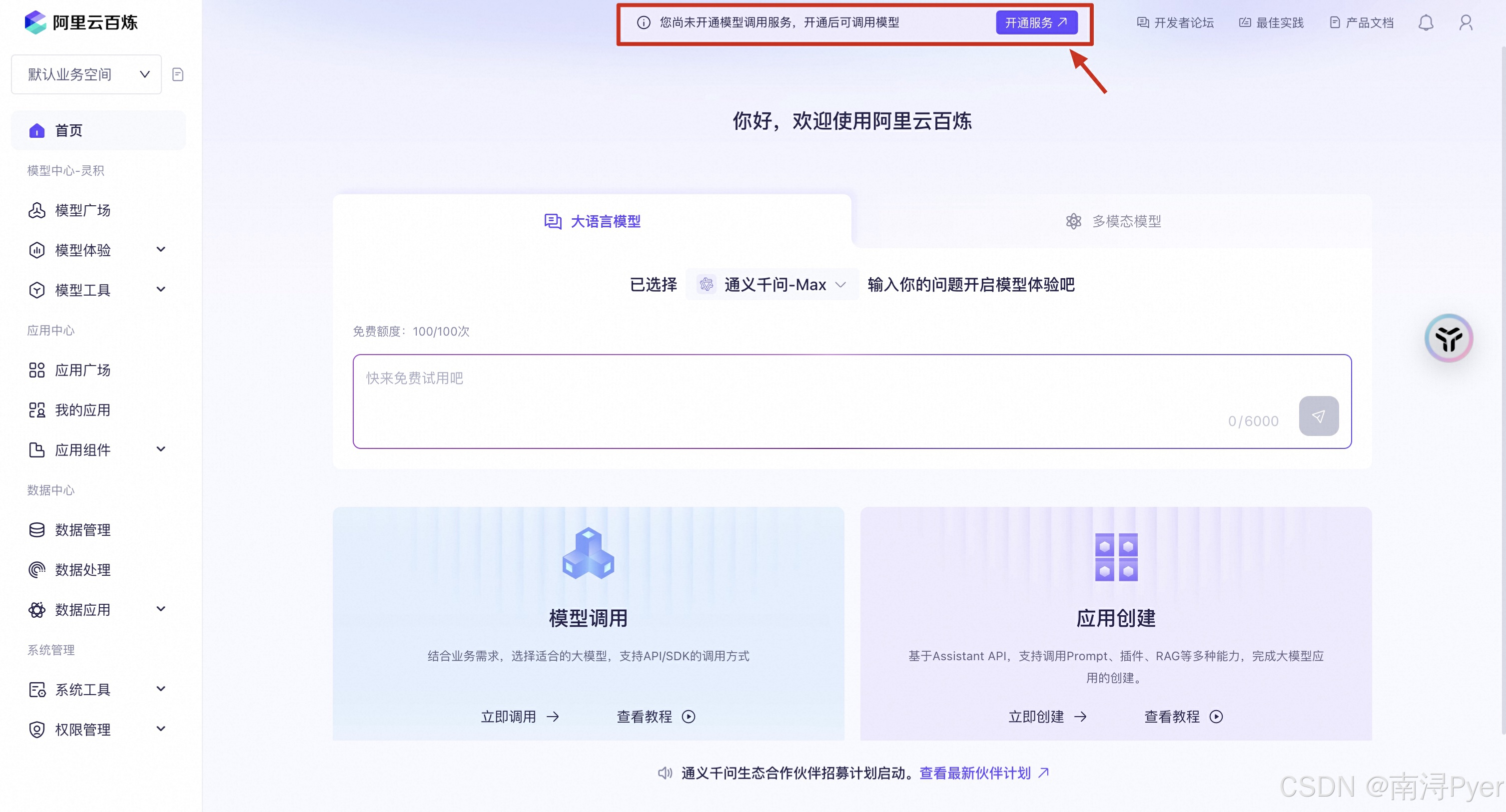
Task: Click the 应用中心 section label
Action: click(x=51, y=330)
